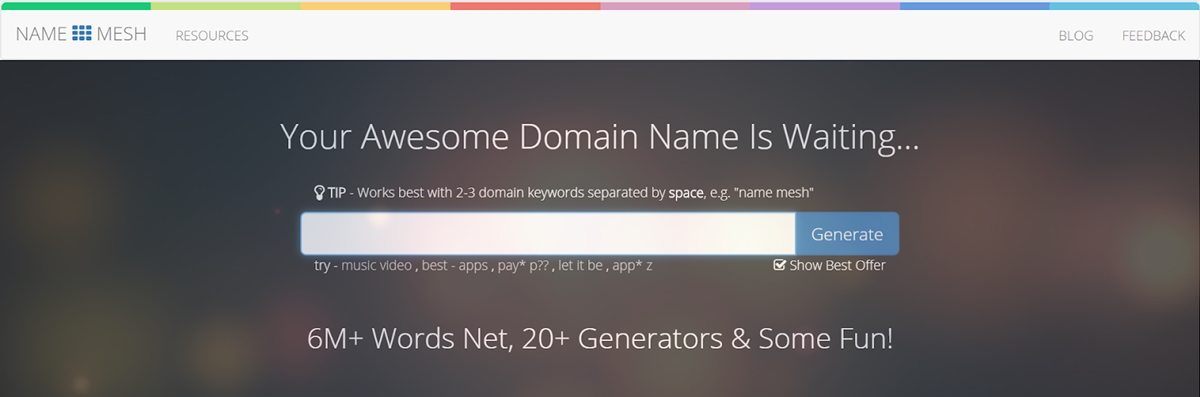
Task: Click the Name Mesh grid logo icon
Action: (82, 34)
